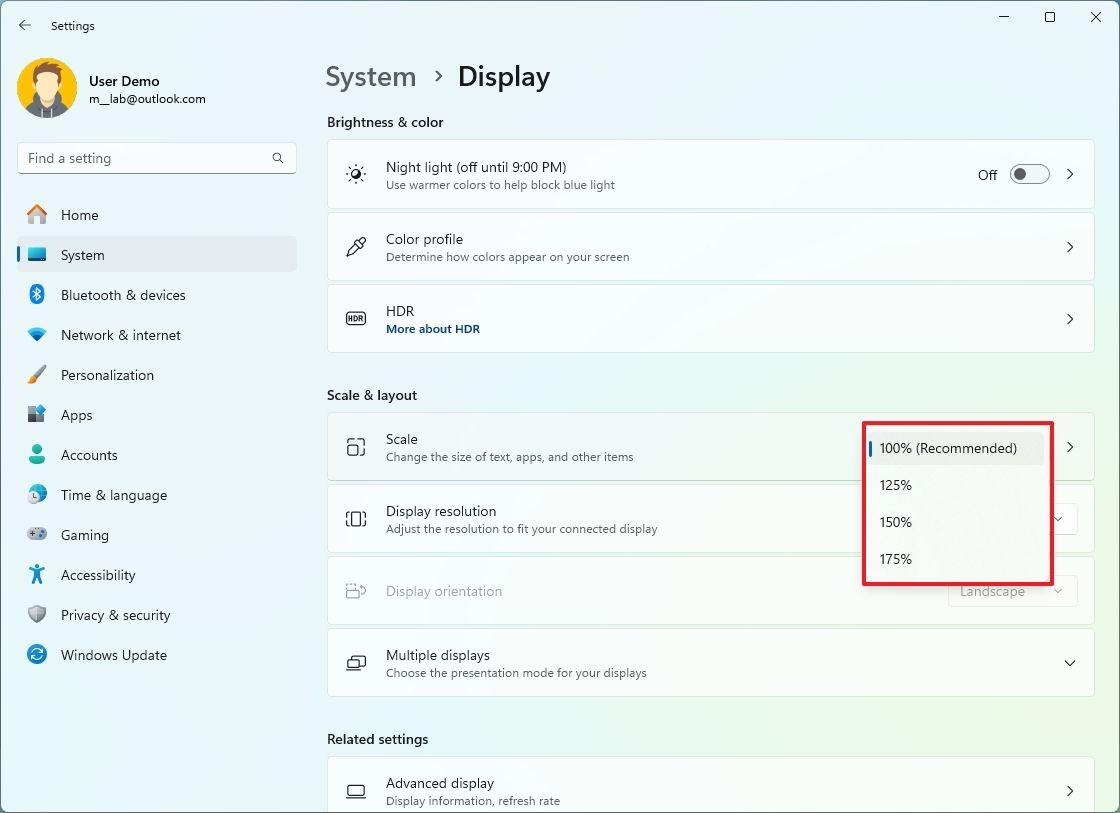
Task: Click the HDR badge icon
Action: coord(355,318)
